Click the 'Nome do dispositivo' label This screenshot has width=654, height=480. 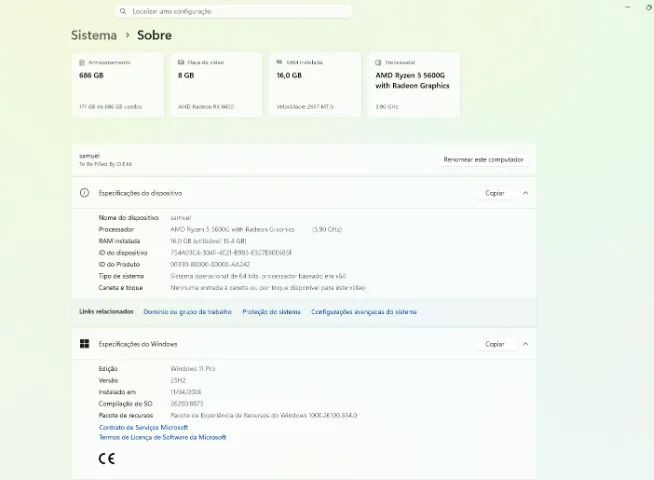128,218
